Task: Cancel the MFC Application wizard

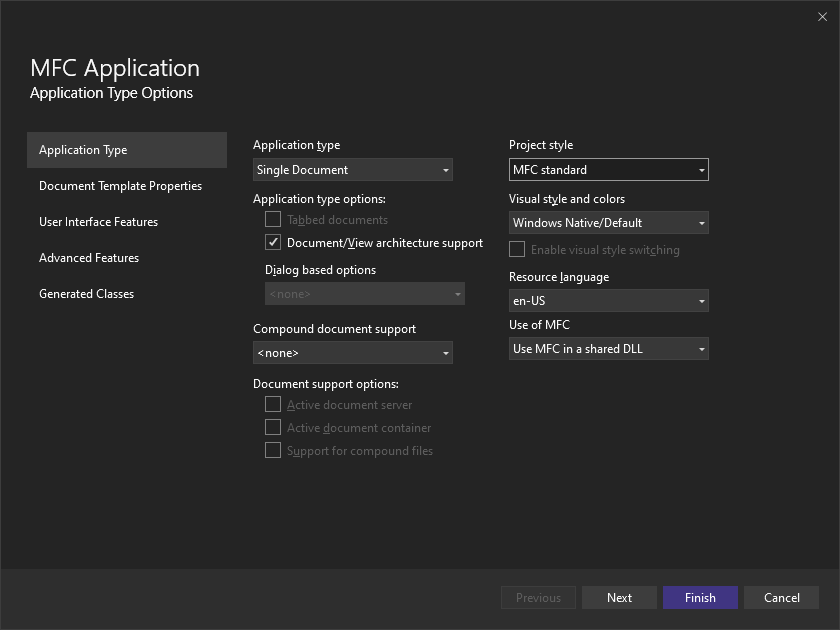Action: [781, 597]
